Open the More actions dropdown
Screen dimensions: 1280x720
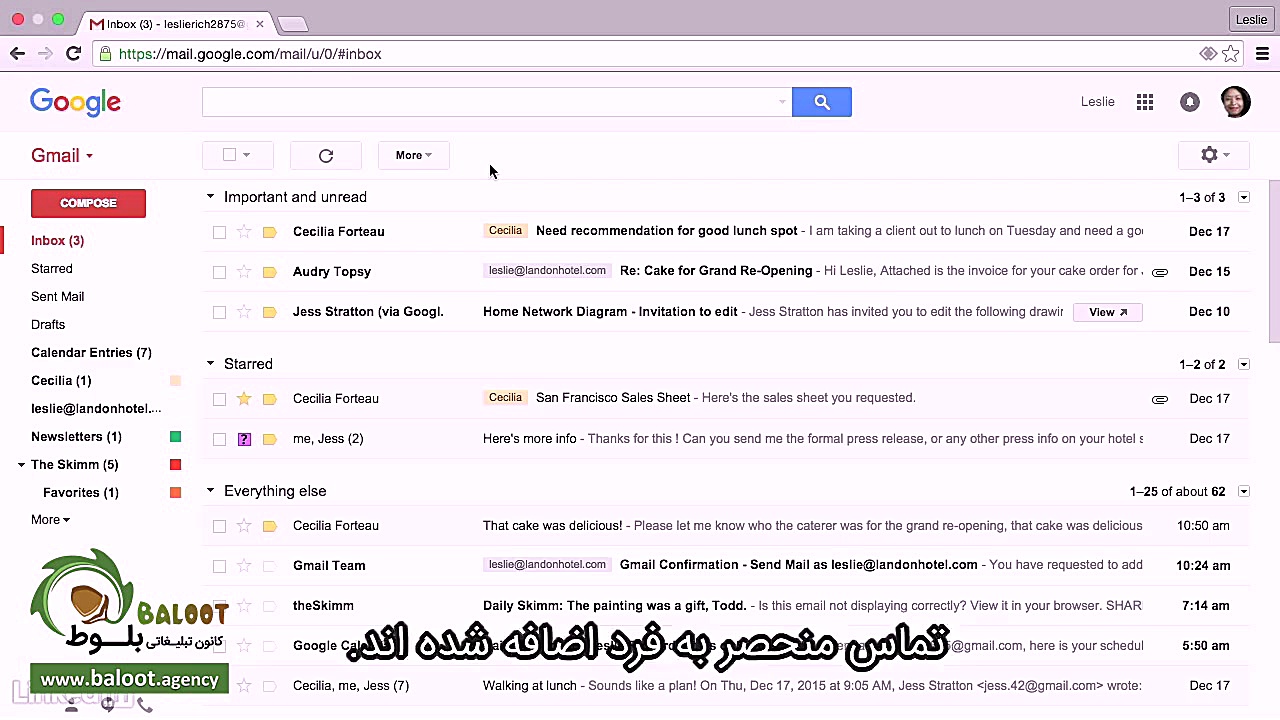pyautogui.click(x=413, y=155)
